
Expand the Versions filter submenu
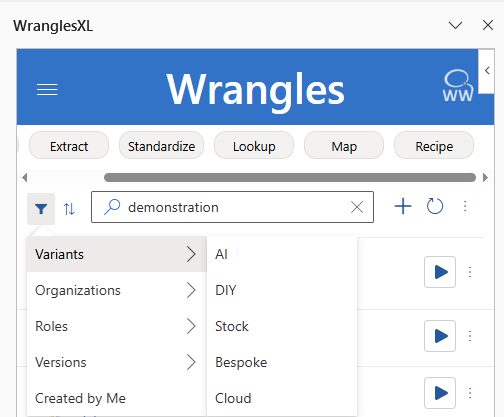coord(117,362)
